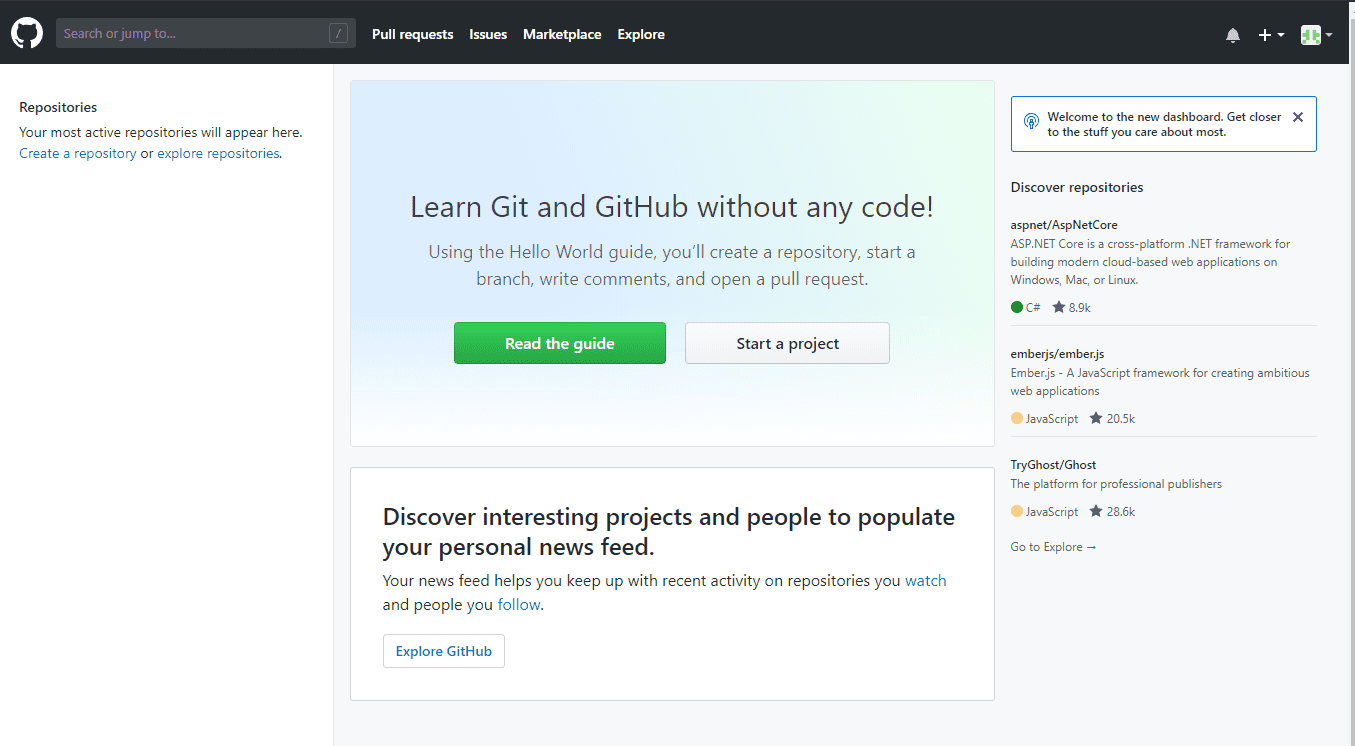Open Pull requests in top navigation
Viewport: 1355px width, 746px height.
pos(412,34)
